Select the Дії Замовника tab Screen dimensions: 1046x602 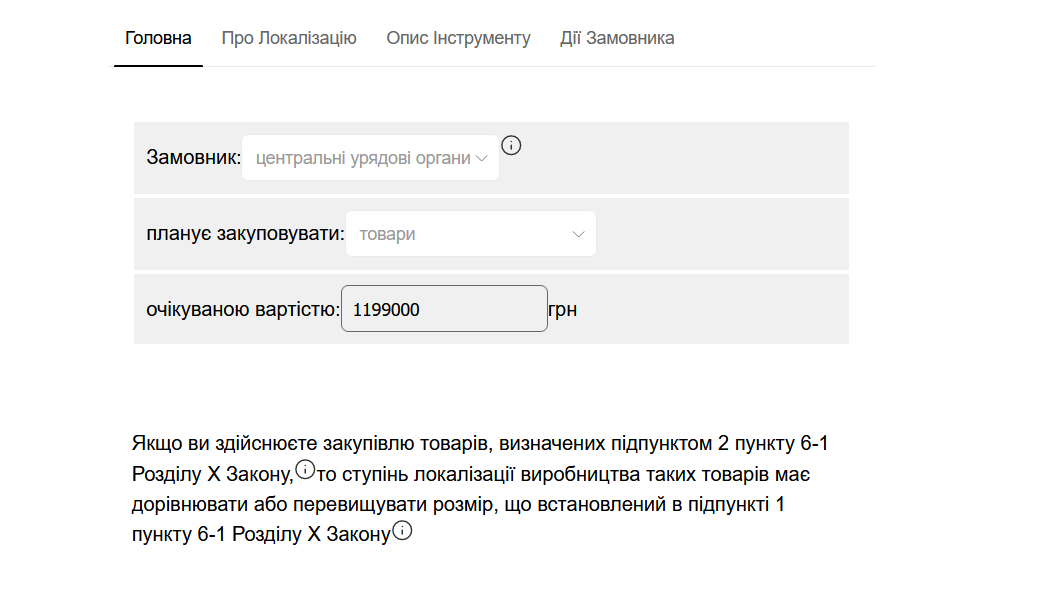pyautogui.click(x=617, y=39)
